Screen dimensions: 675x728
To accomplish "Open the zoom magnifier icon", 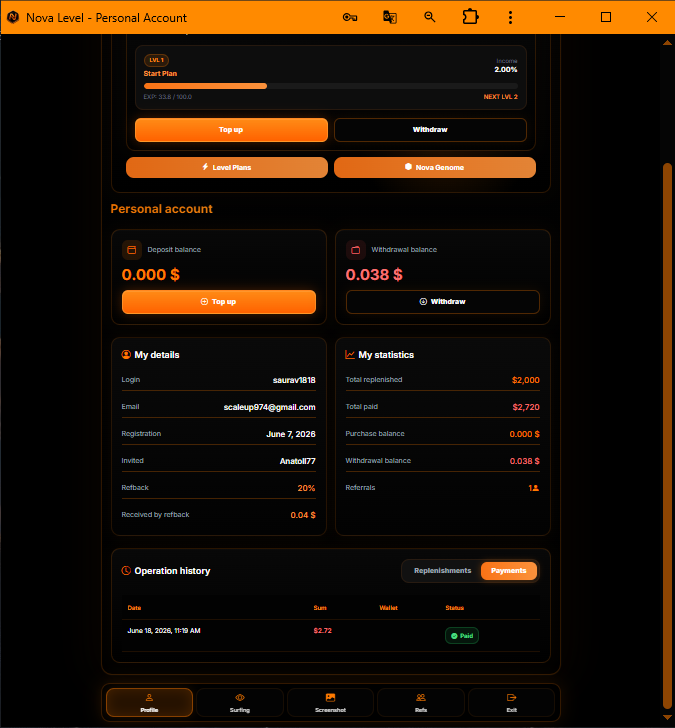I will (430, 17).
